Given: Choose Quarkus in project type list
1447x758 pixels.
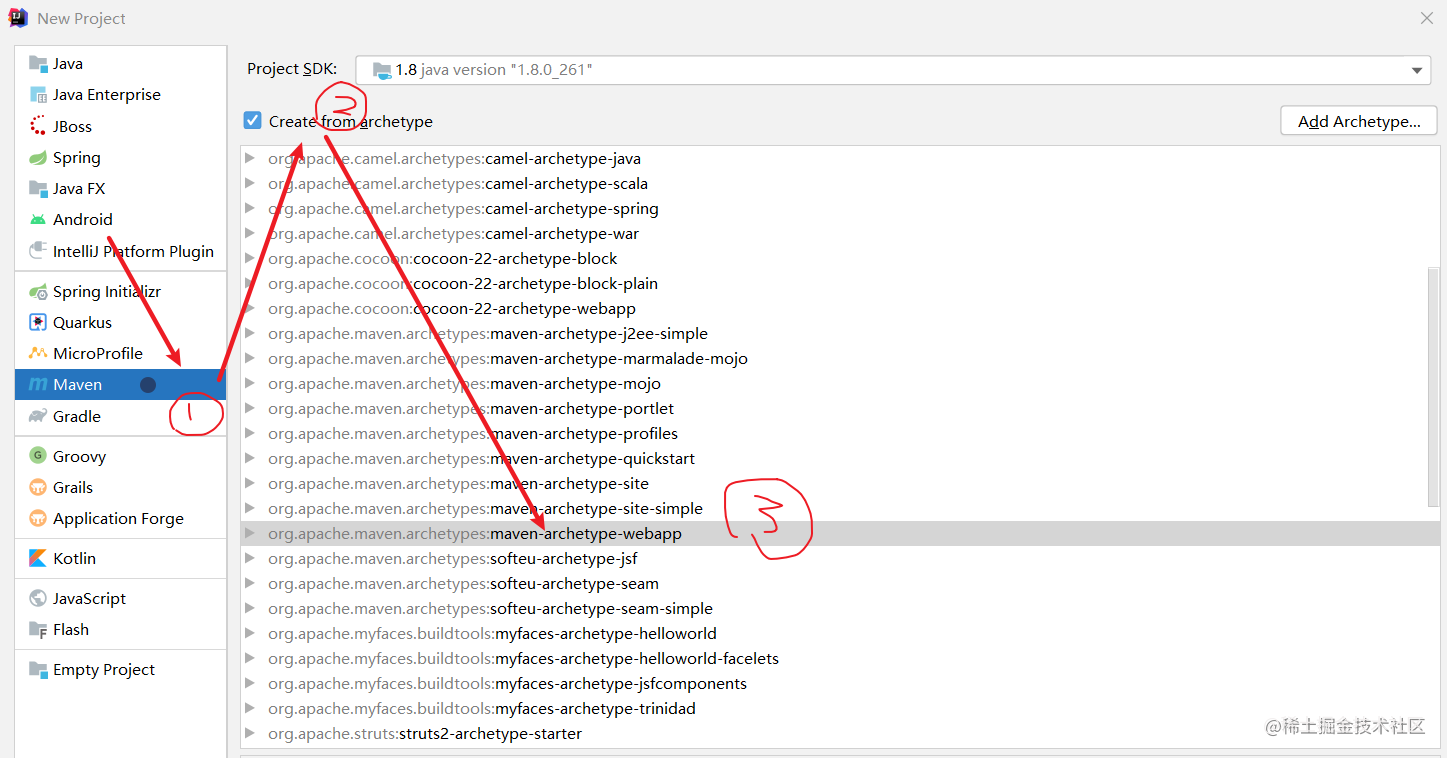Looking at the screenshot, I should (121, 323).
